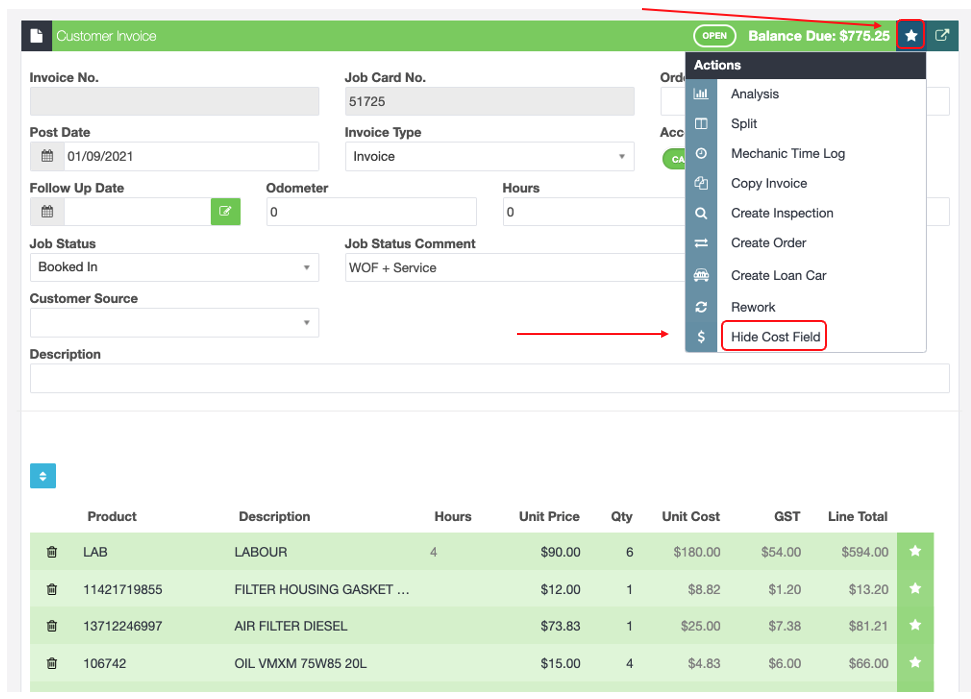The width and height of the screenshot is (971, 699).
Task: Click the Analysis chart icon
Action: [x=701, y=93]
